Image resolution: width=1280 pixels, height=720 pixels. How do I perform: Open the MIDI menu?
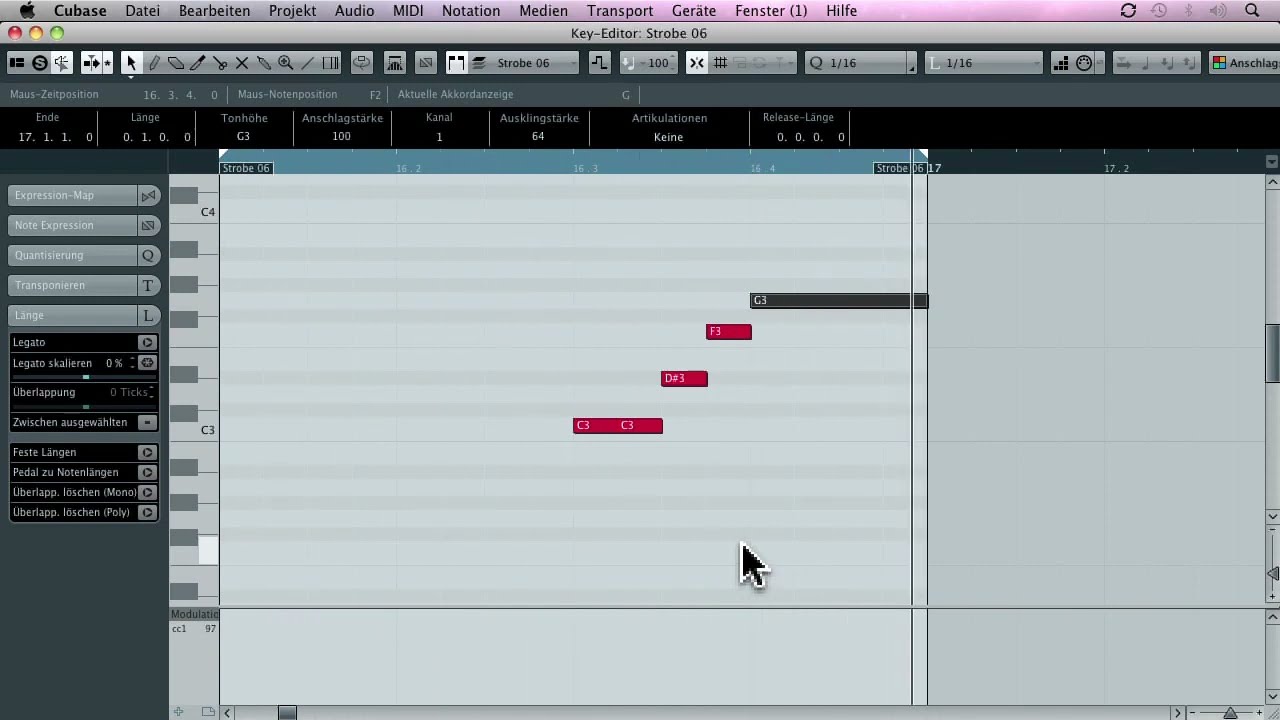[408, 11]
